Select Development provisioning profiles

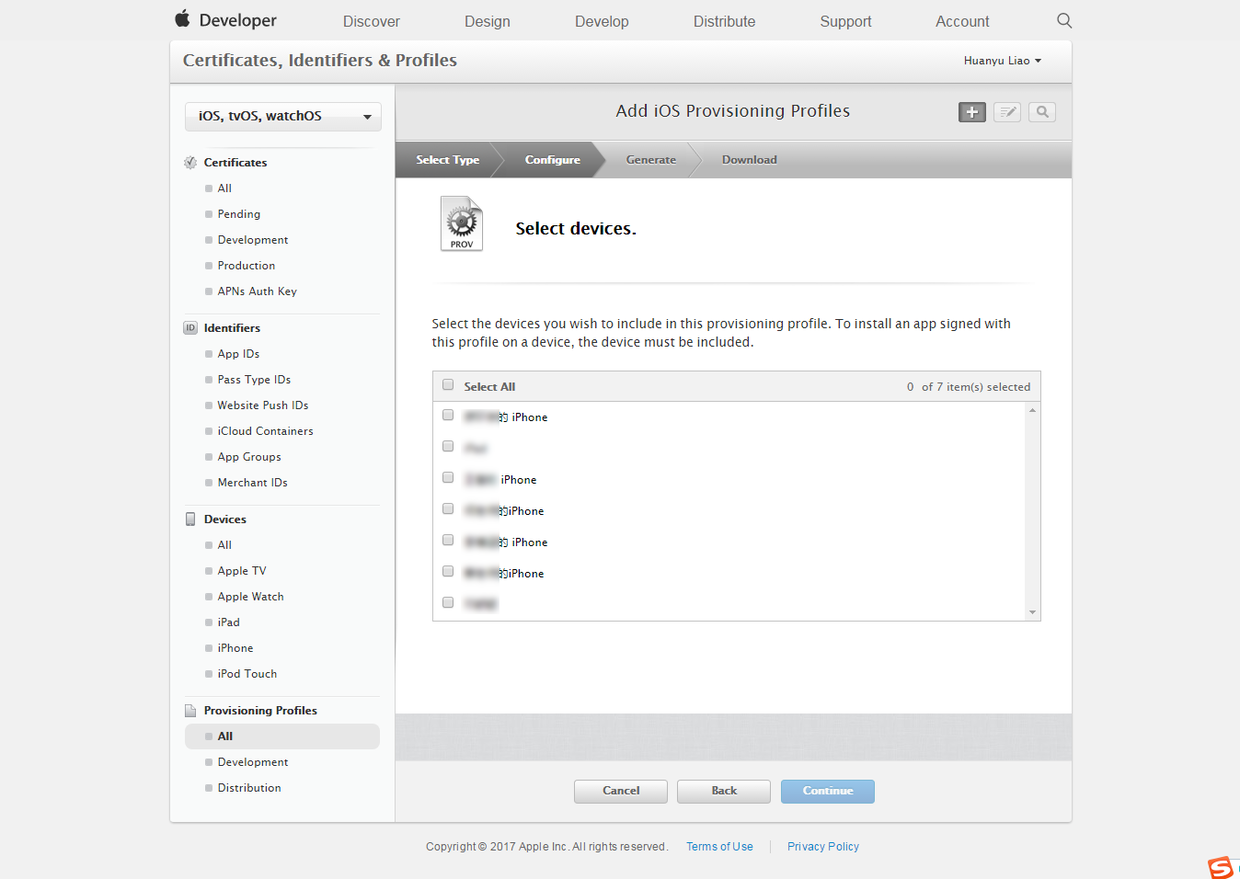point(253,762)
